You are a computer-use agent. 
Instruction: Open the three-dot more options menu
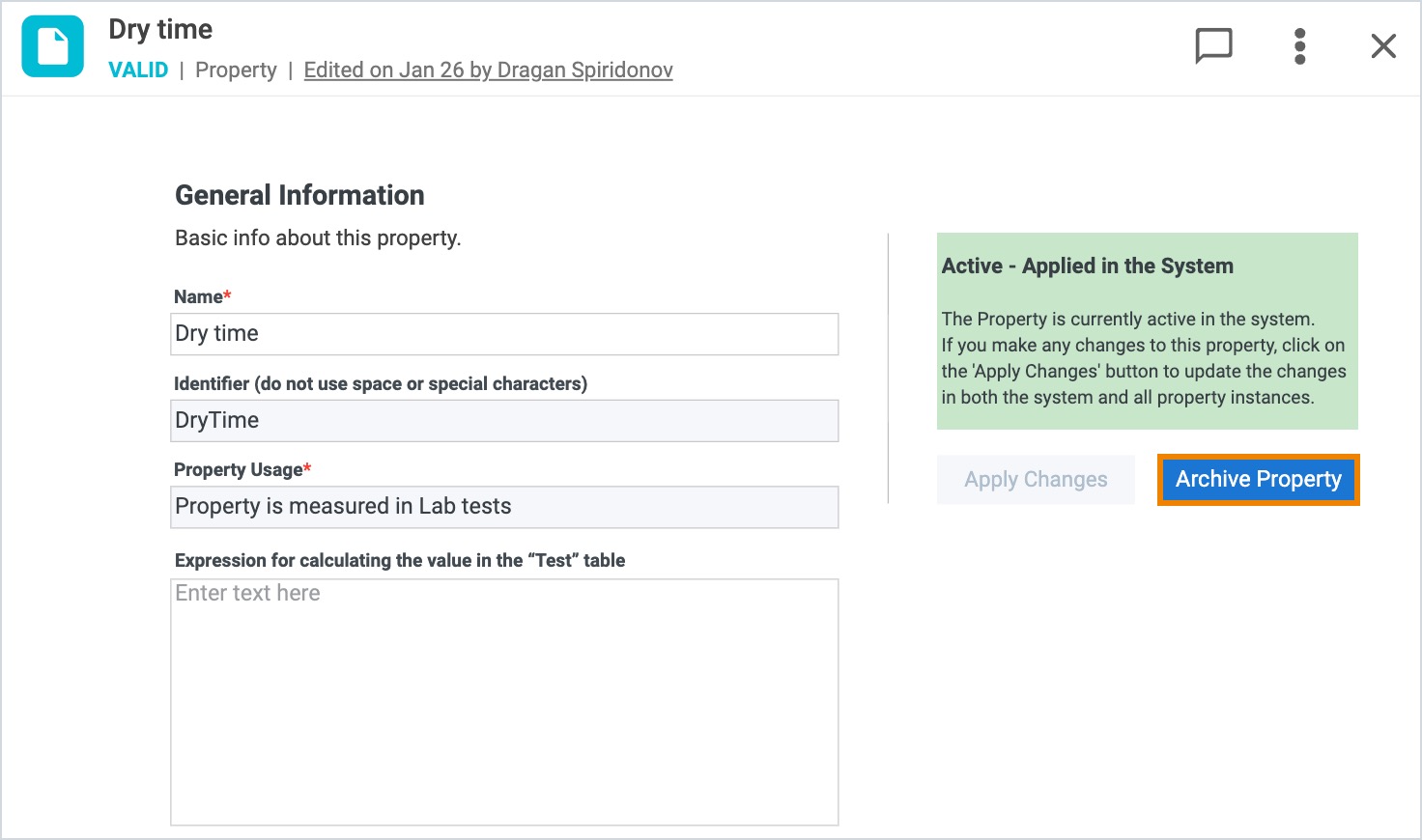(x=1299, y=46)
